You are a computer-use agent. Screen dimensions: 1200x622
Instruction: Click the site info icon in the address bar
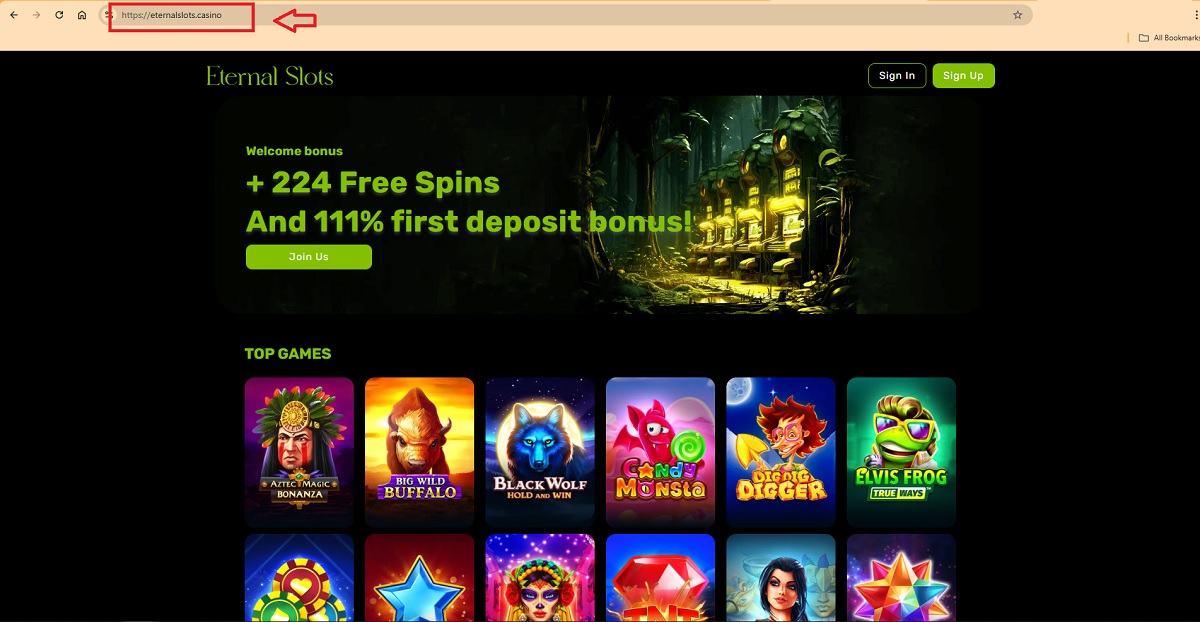[109, 15]
